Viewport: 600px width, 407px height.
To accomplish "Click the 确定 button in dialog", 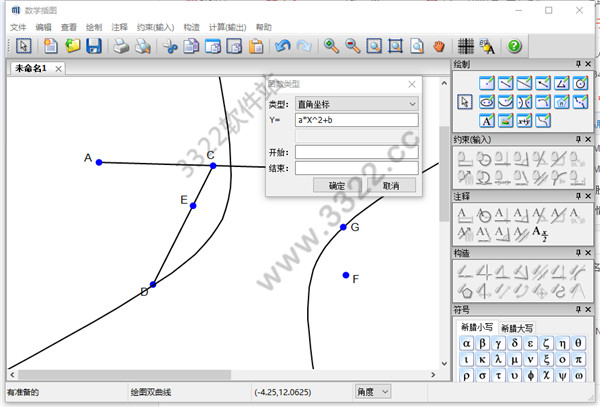I will [337, 186].
